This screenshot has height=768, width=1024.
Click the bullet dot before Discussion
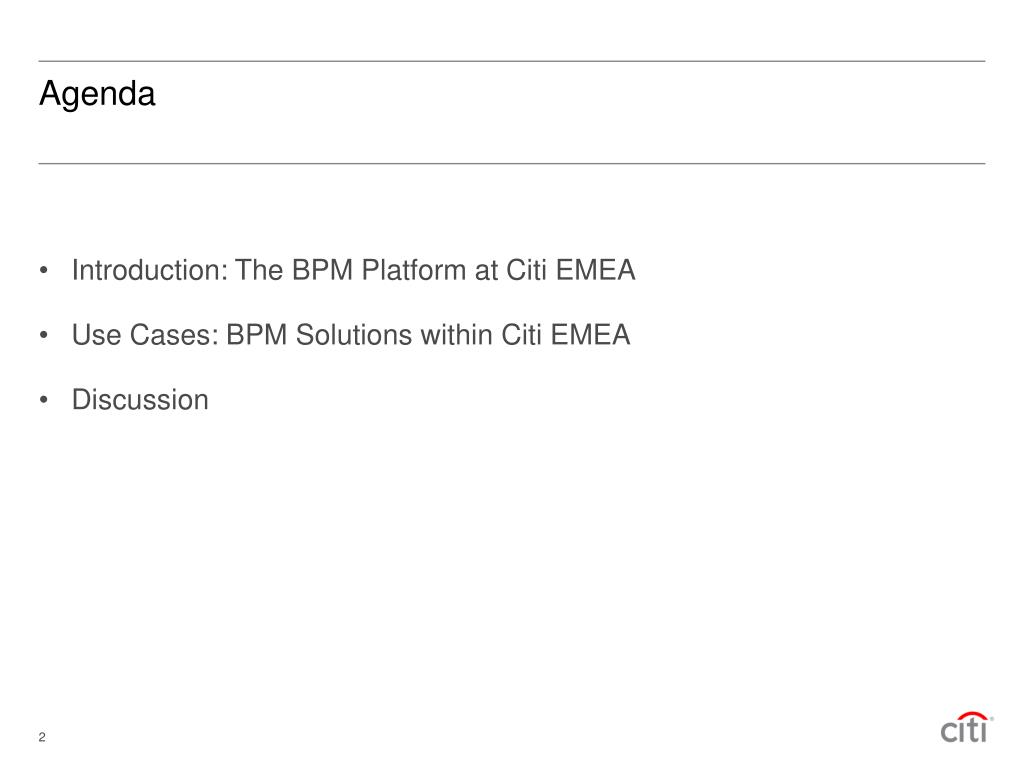pyautogui.click(x=44, y=400)
